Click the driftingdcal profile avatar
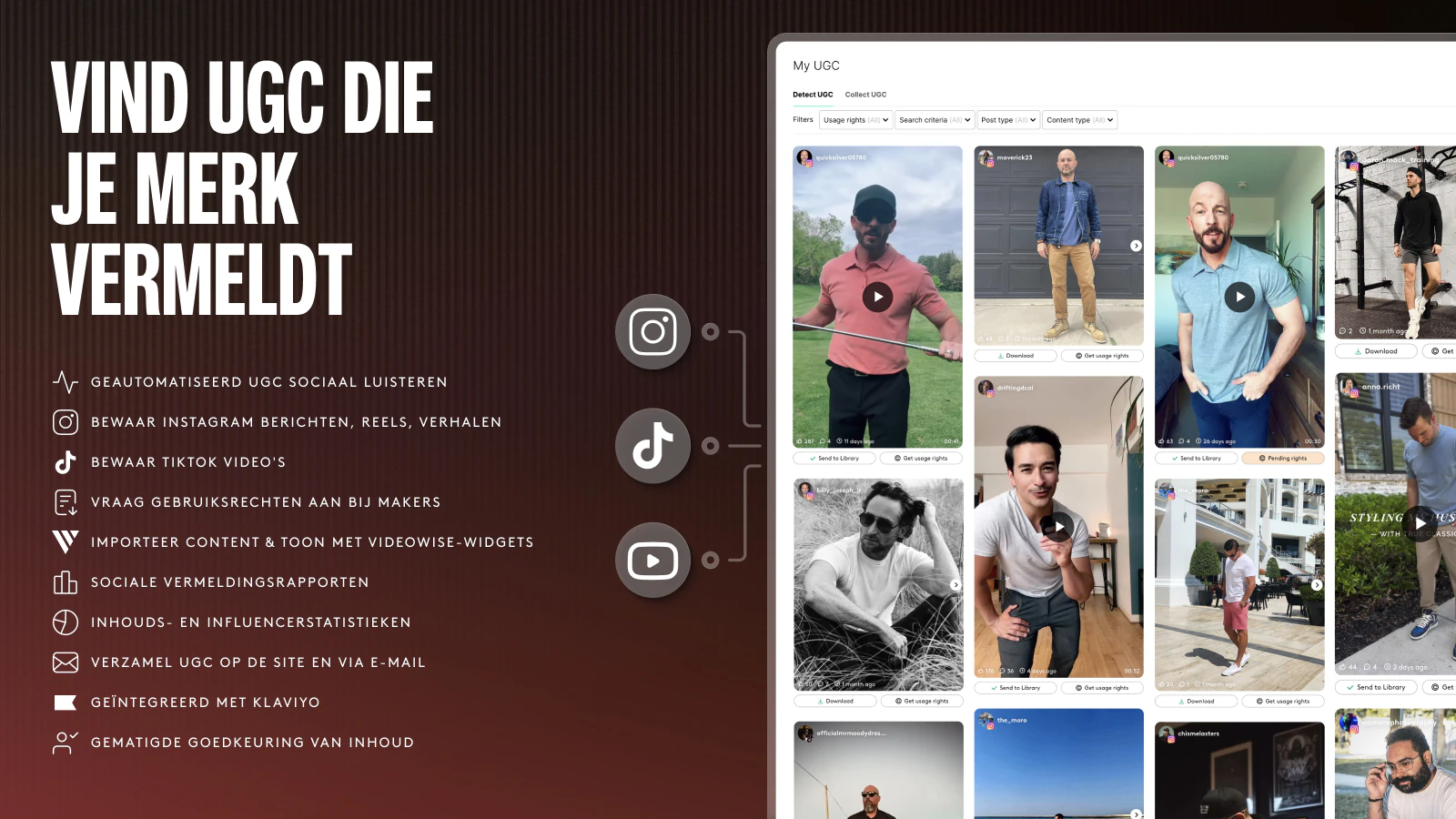Image resolution: width=1456 pixels, height=819 pixels. click(986, 388)
